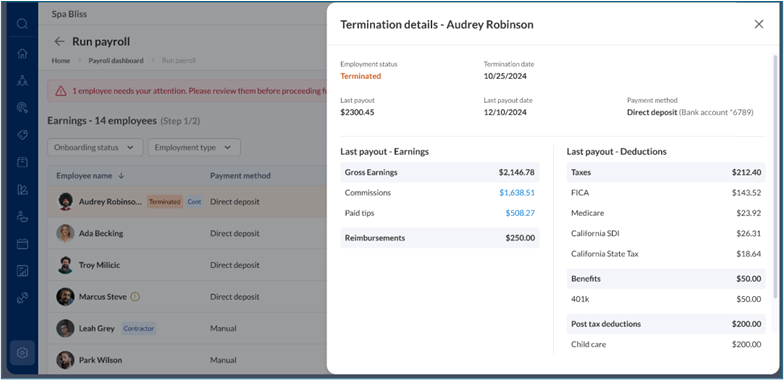Click the FICA deduction row

tap(666, 192)
